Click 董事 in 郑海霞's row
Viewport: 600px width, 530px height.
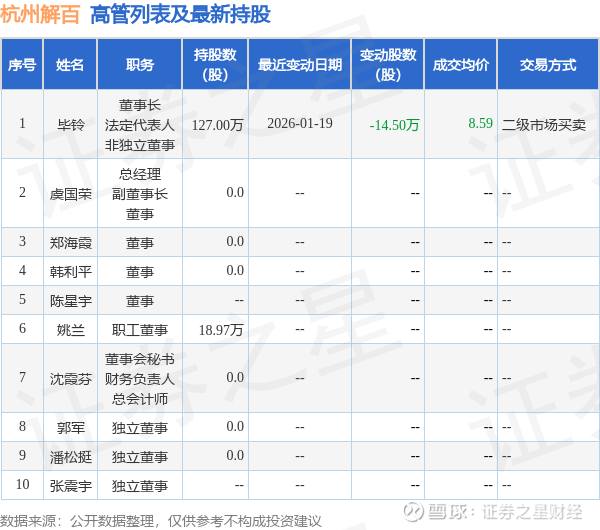pyautogui.click(x=140, y=242)
